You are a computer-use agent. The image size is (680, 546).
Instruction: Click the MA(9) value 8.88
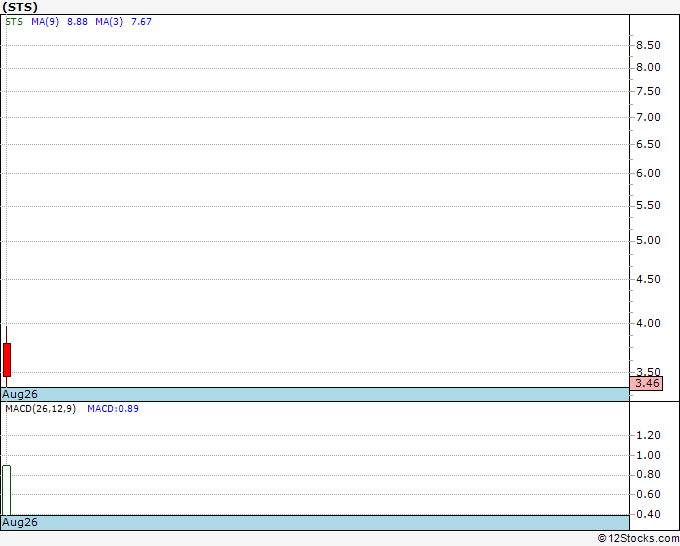pyautogui.click(x=77, y=22)
